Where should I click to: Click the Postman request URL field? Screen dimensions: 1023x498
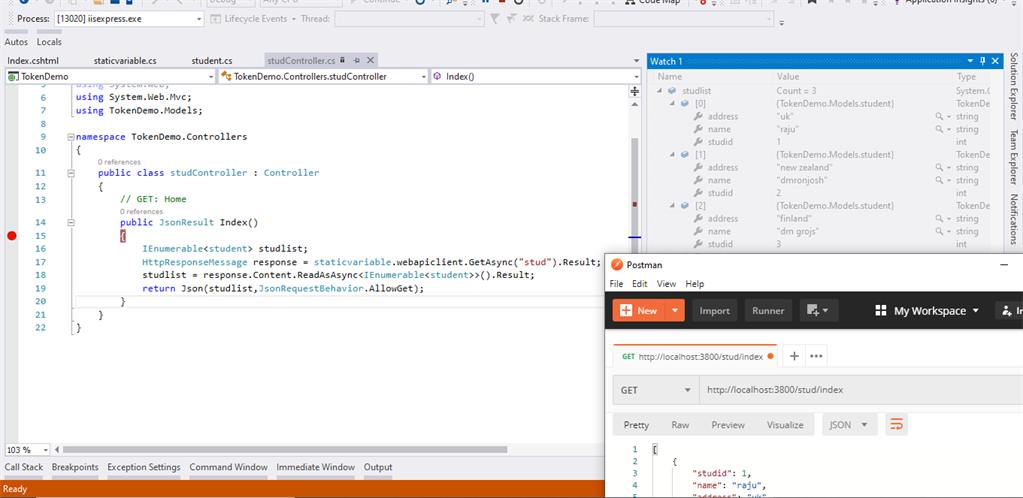tap(861, 390)
